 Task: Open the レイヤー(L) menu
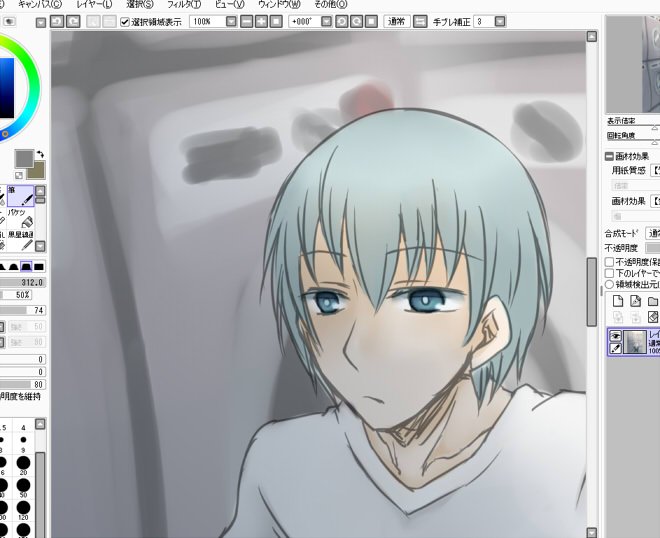click(94, 5)
